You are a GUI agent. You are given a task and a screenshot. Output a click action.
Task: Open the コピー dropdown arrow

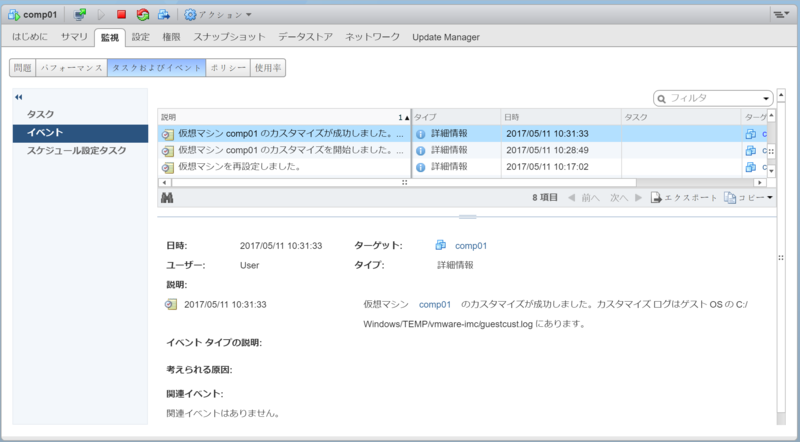(x=770, y=198)
